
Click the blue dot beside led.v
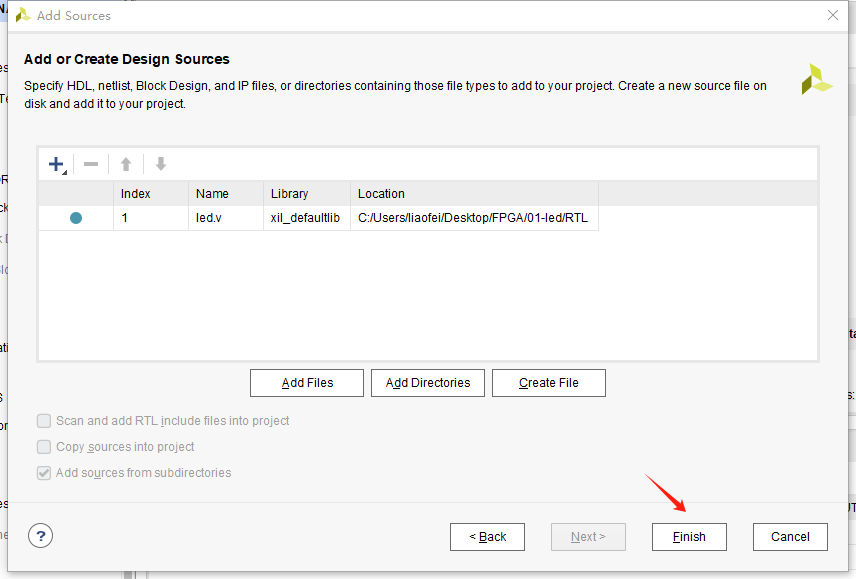[76, 218]
